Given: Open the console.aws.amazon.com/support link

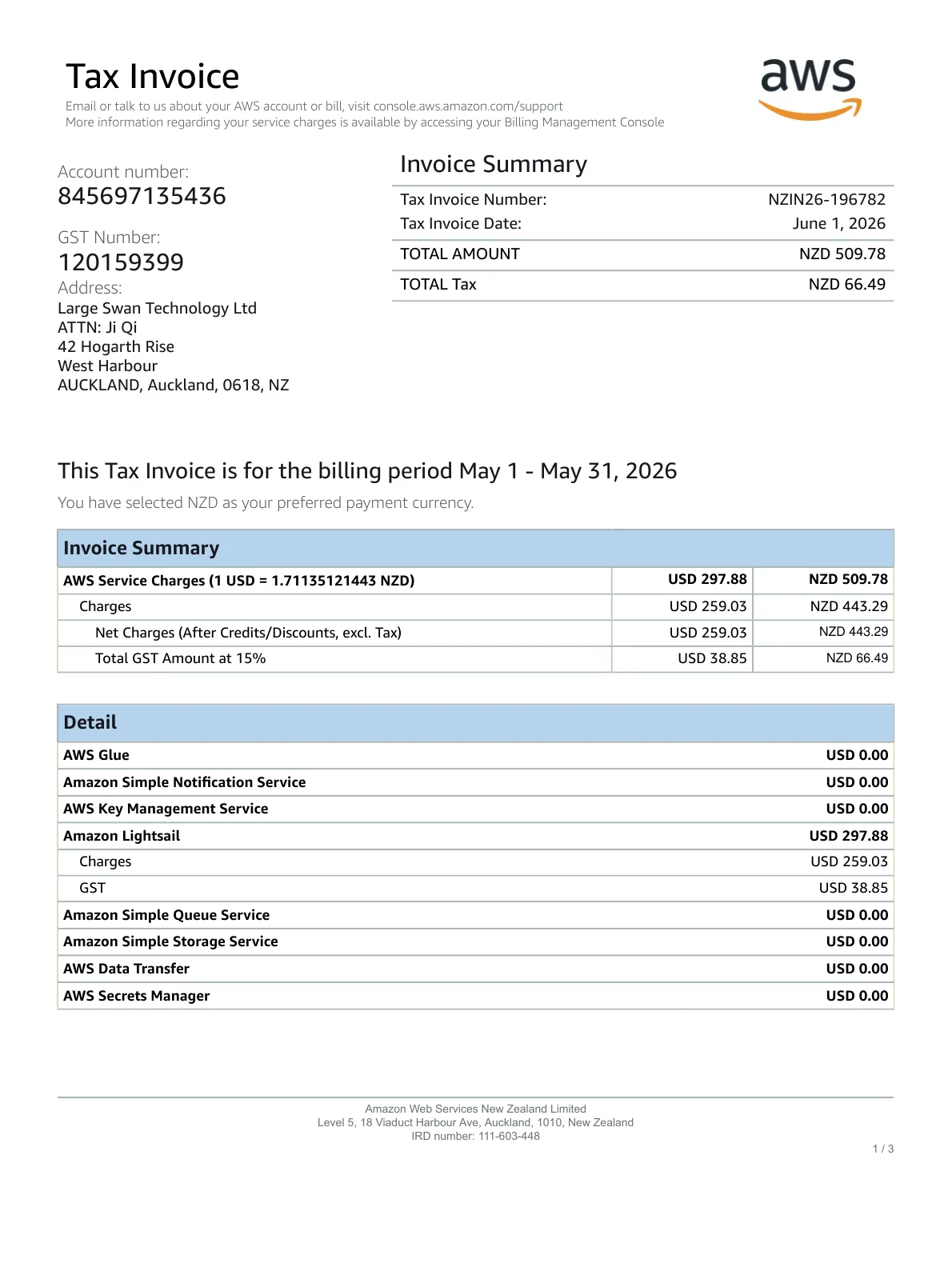Looking at the screenshot, I should [468, 106].
